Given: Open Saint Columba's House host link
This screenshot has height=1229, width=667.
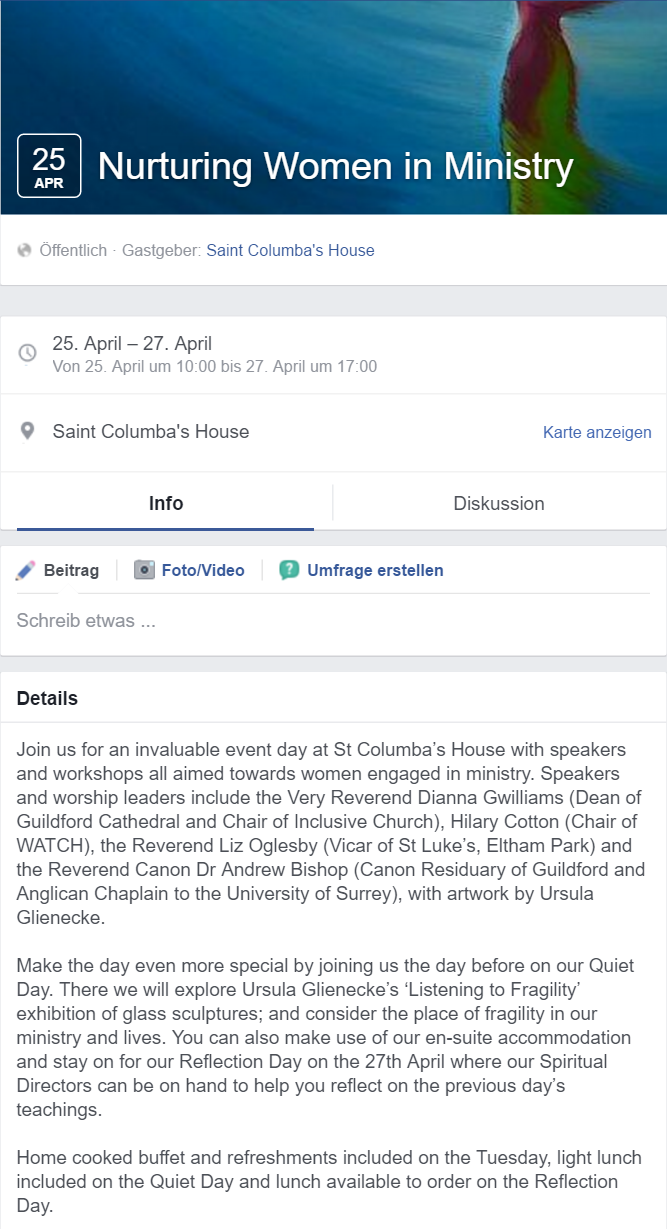Looking at the screenshot, I should (290, 250).
